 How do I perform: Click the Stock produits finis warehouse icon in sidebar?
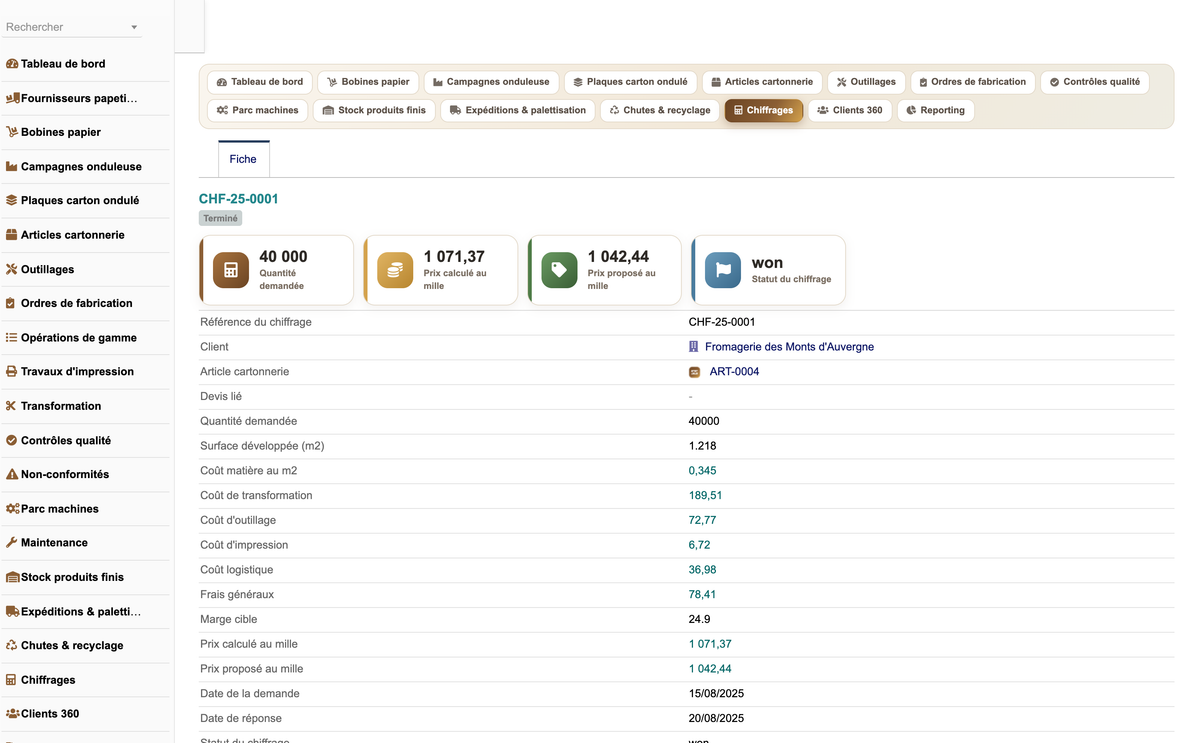coord(12,577)
